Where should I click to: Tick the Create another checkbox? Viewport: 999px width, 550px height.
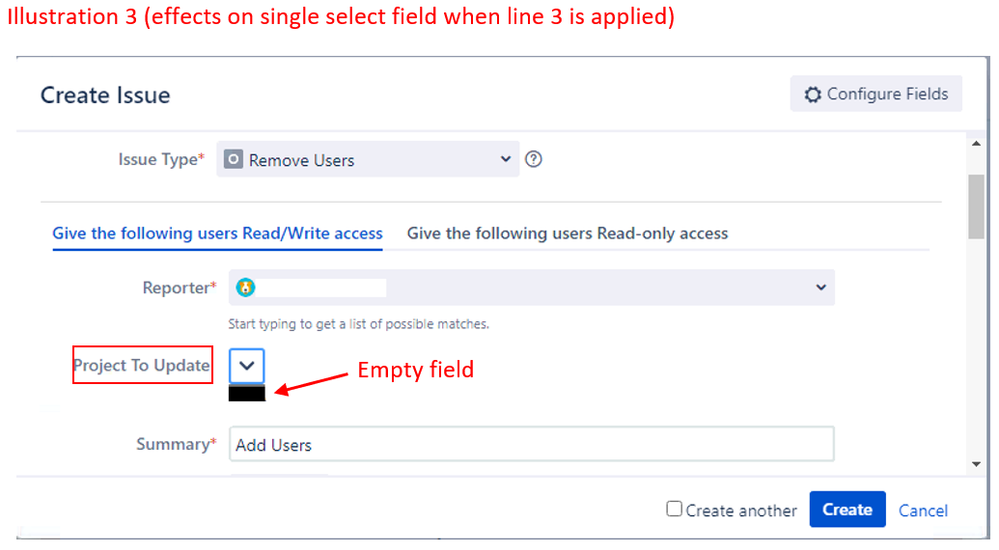point(674,509)
